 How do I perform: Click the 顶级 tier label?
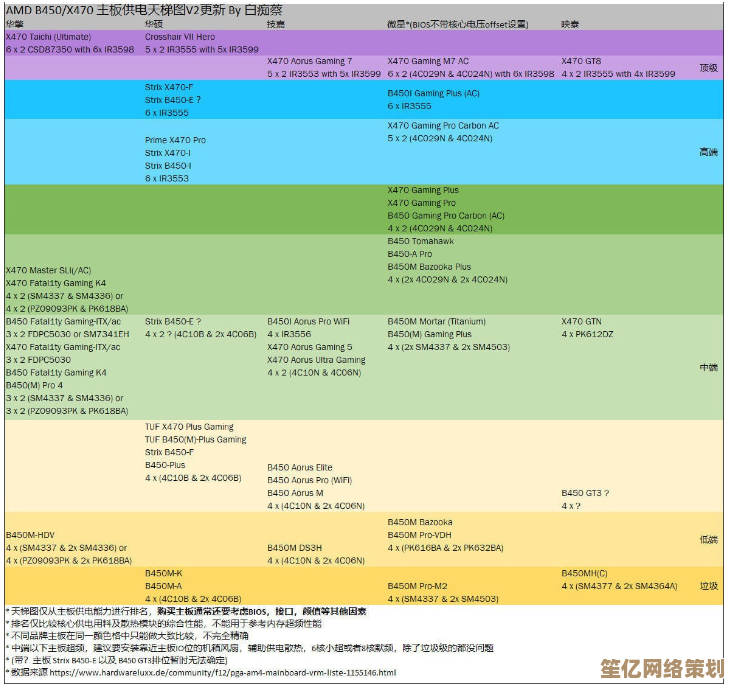pyautogui.click(x=708, y=68)
